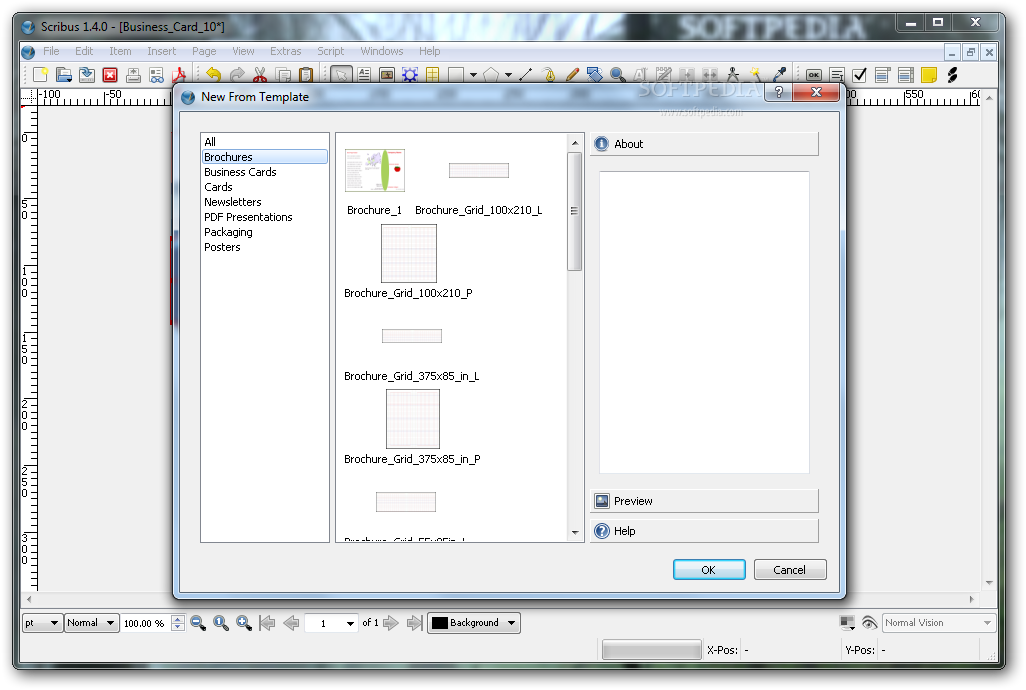The height and width of the screenshot is (690, 1026).
Task: Click the zoom percentage stepper arrows
Action: pos(178,623)
